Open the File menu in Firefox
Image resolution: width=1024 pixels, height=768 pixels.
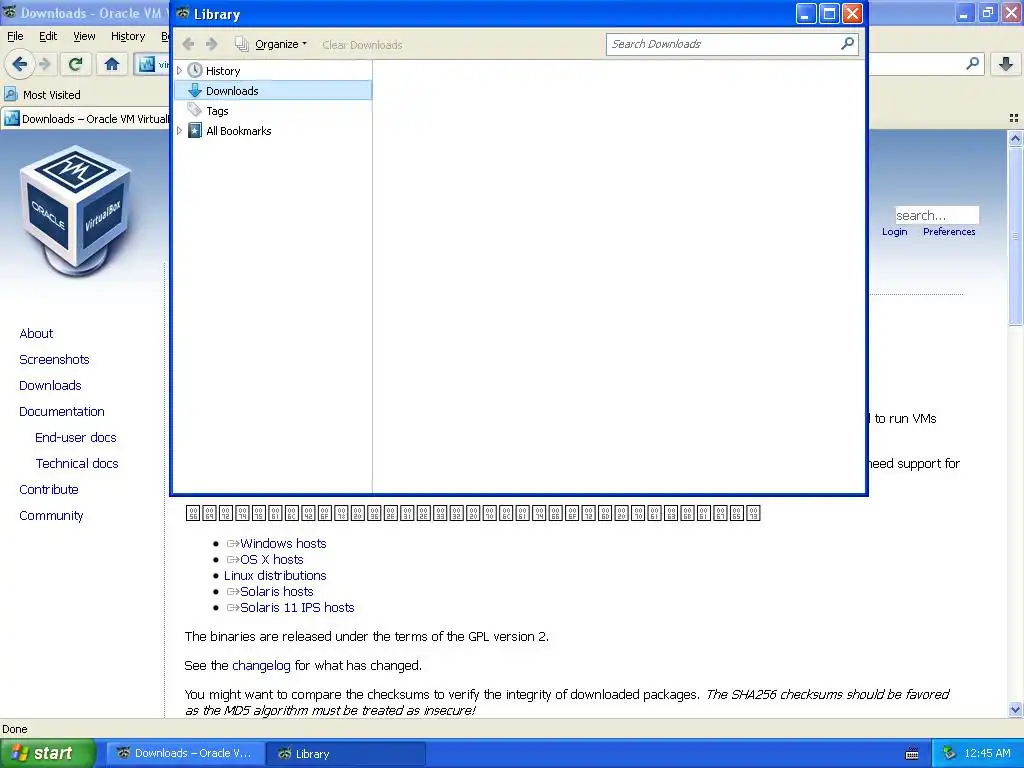click(x=15, y=36)
